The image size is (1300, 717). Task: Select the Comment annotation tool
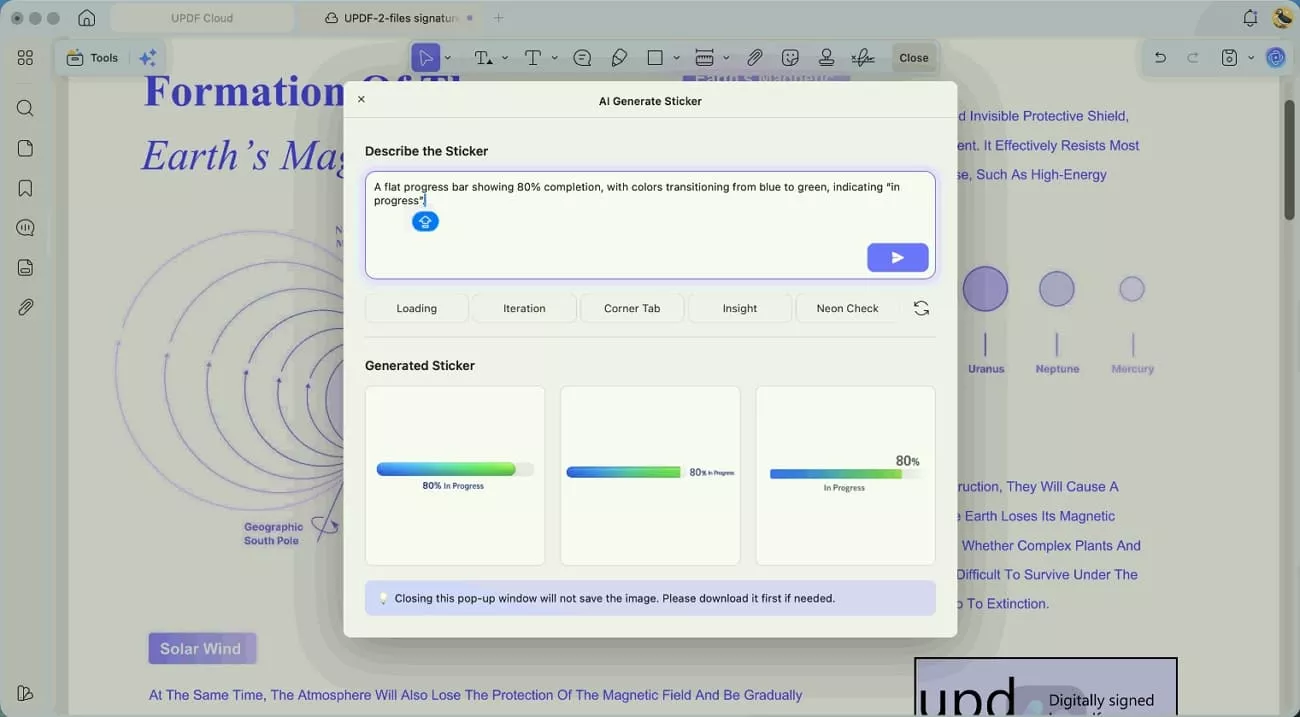pyautogui.click(x=582, y=57)
